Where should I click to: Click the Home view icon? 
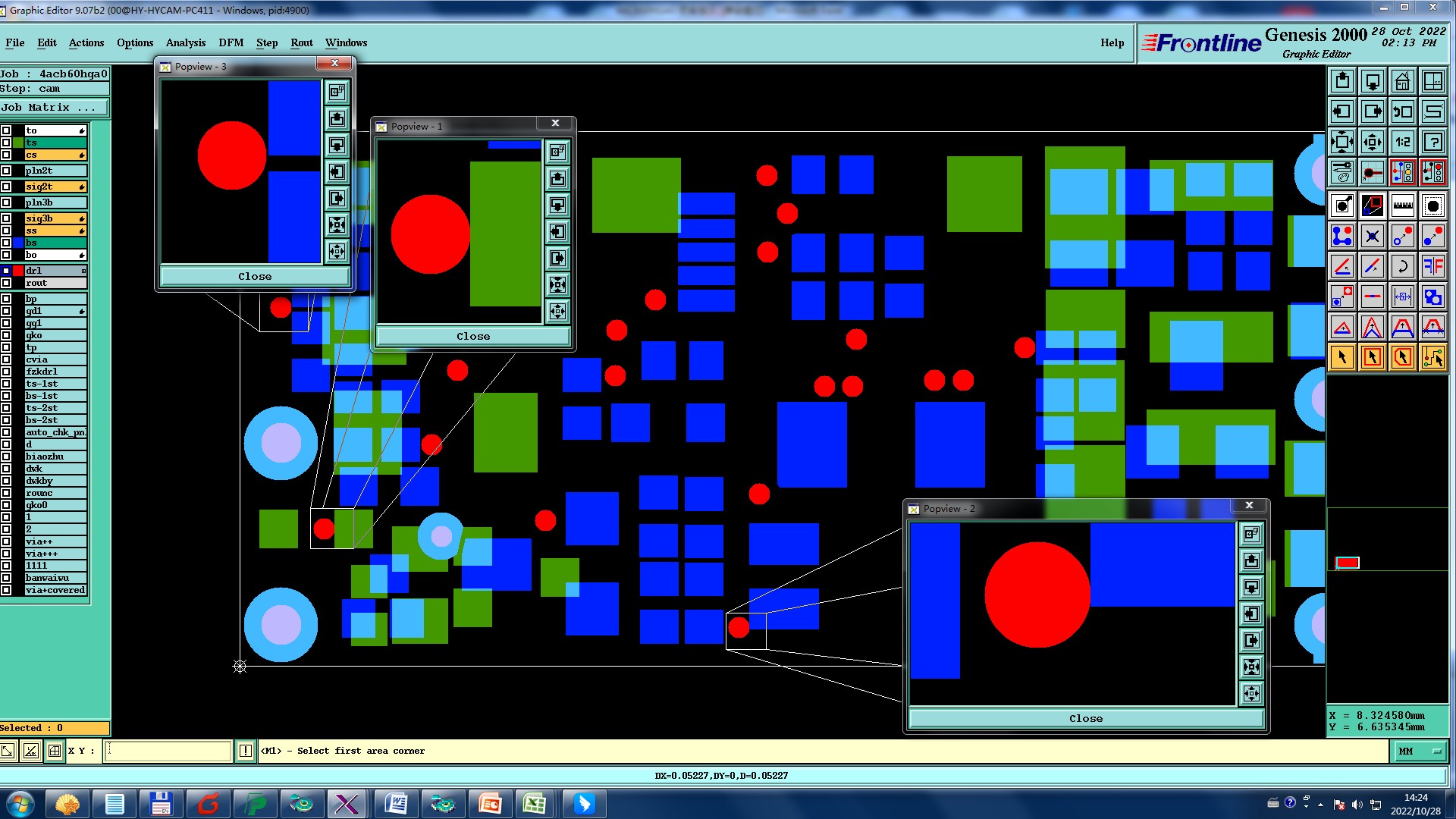1402,81
